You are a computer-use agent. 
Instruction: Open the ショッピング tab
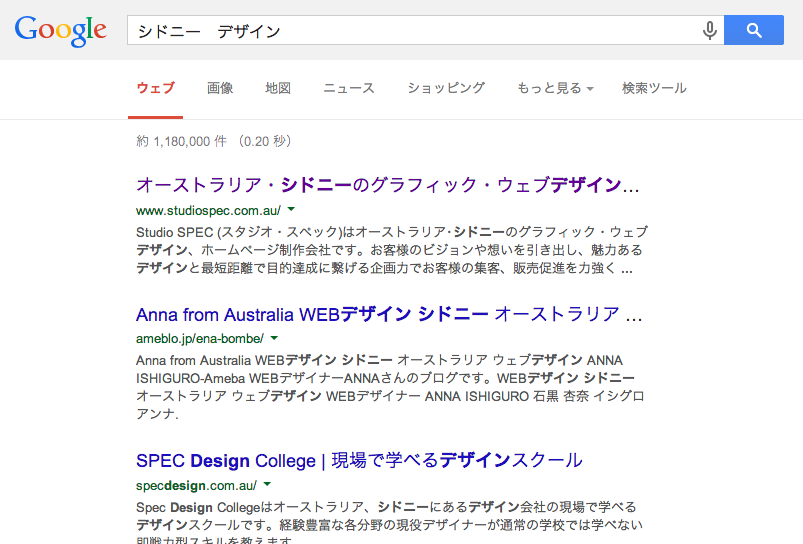[446, 88]
